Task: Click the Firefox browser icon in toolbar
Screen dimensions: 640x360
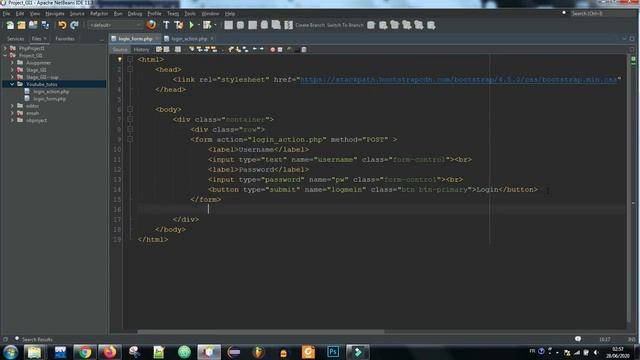Action: click(x=151, y=25)
